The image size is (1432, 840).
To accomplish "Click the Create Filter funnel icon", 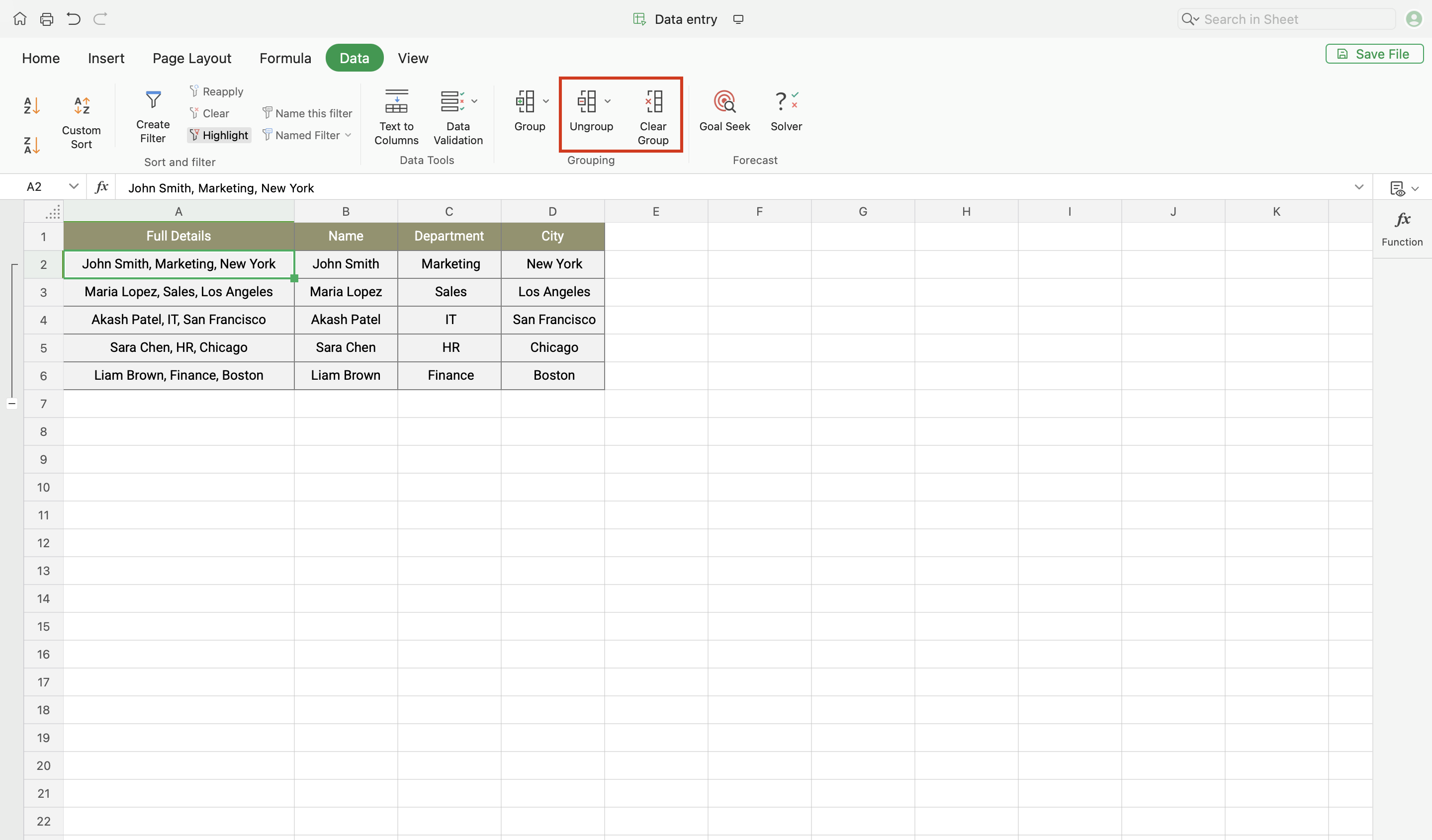I will (x=153, y=100).
